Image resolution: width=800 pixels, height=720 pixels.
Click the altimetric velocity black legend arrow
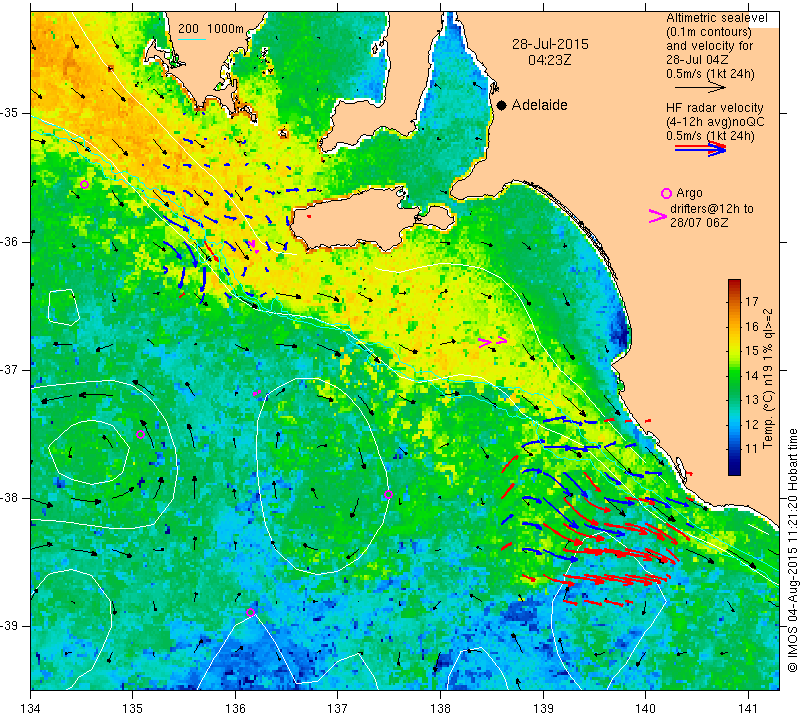(701, 88)
